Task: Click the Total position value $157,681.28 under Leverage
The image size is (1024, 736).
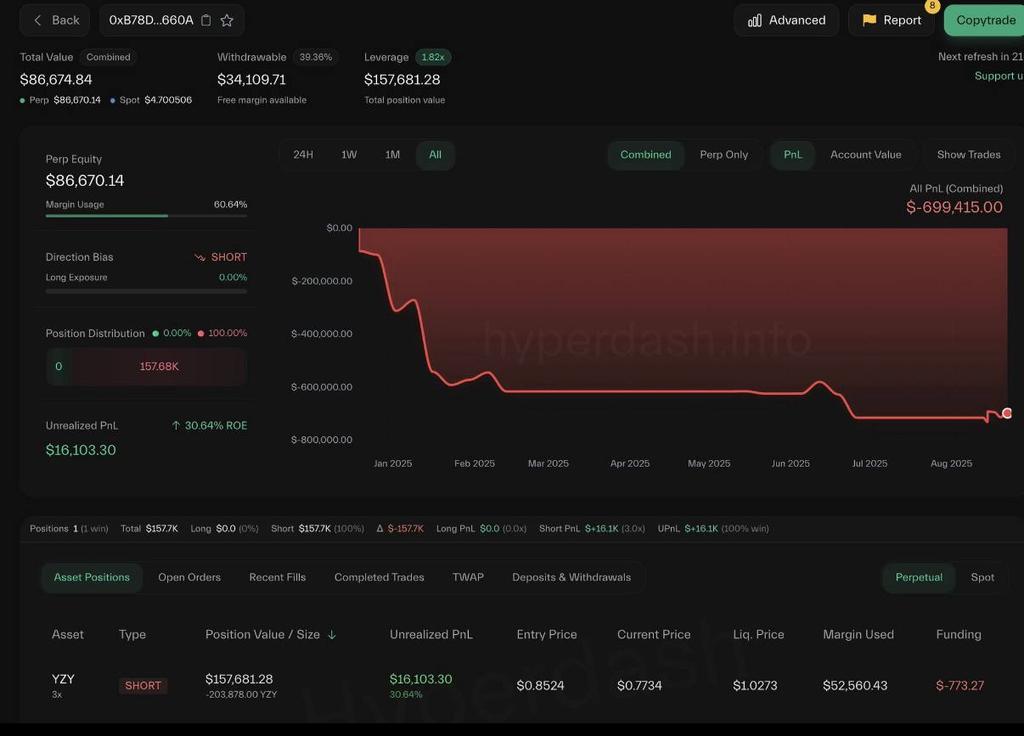Action: point(402,80)
